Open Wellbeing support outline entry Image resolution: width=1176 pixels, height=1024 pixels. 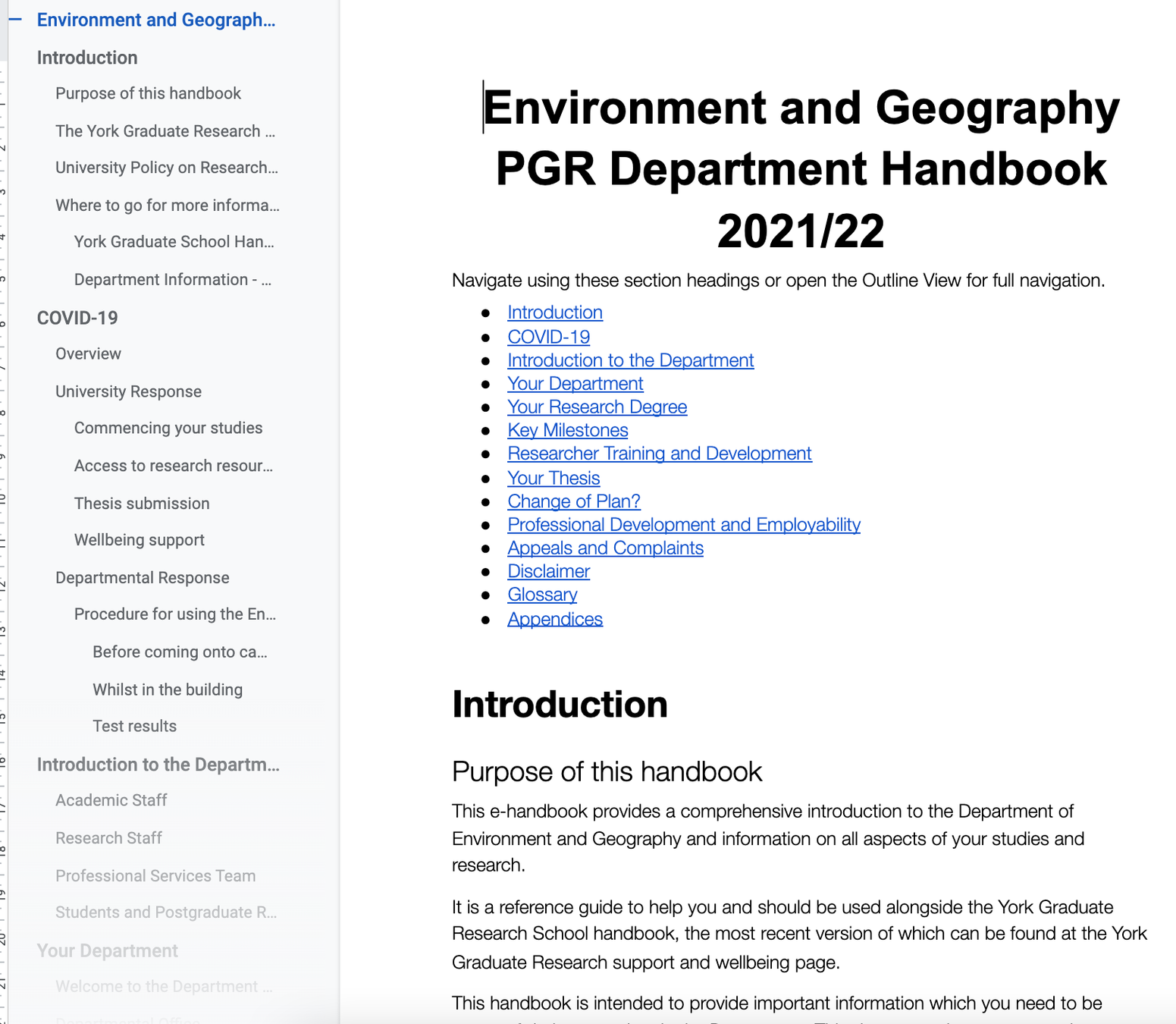click(140, 540)
